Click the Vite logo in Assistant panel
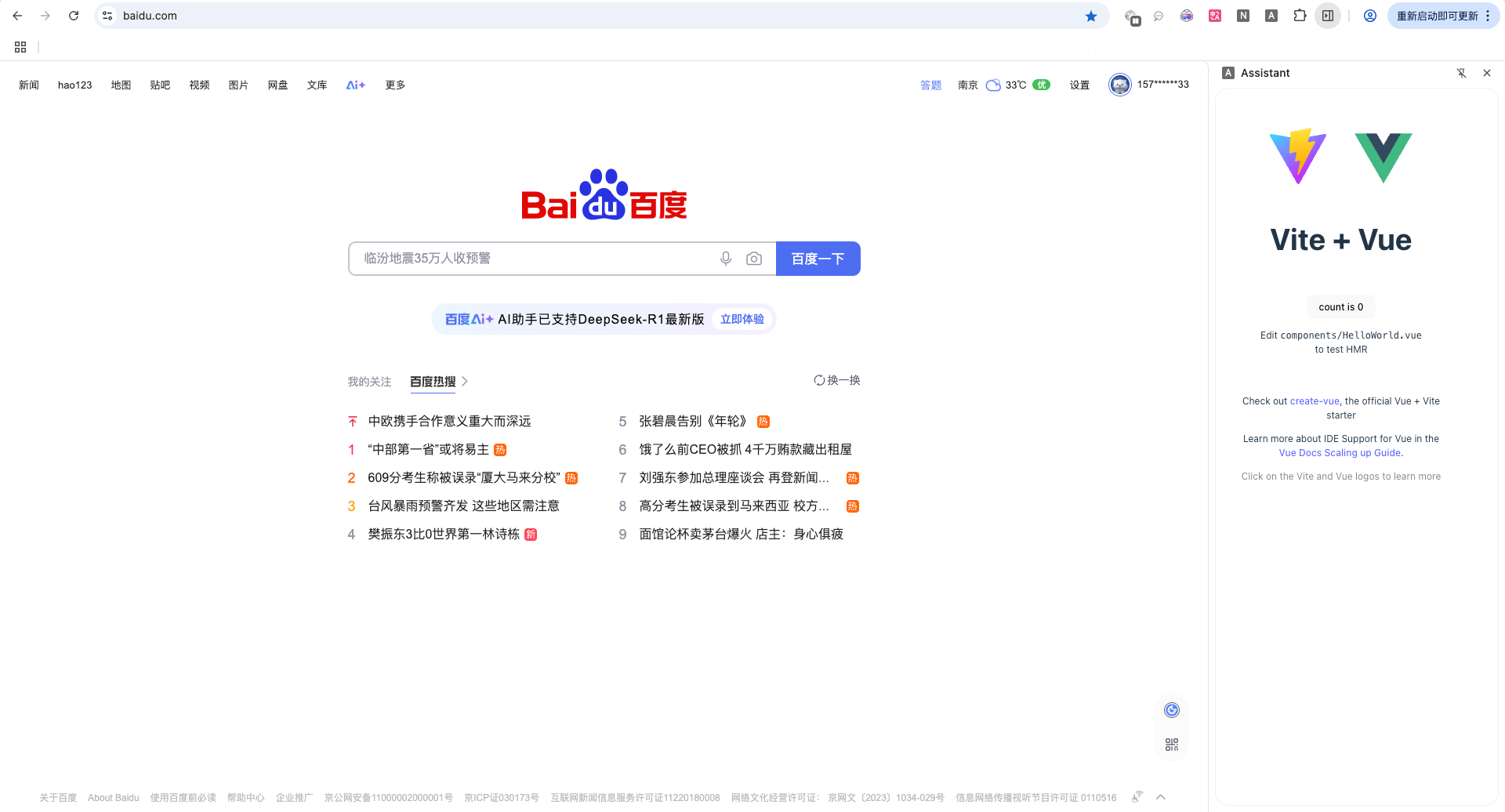 click(x=1298, y=156)
